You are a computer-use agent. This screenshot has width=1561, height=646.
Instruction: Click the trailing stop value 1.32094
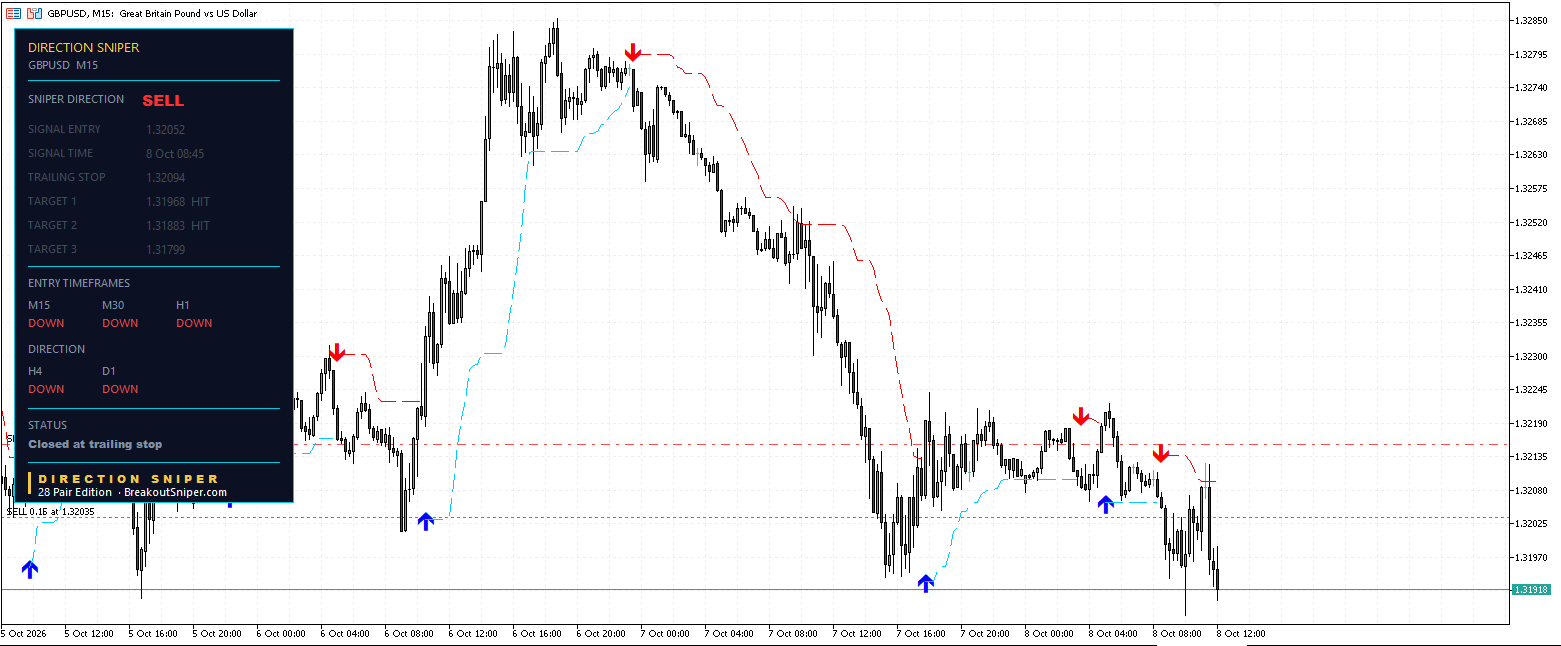(x=165, y=177)
